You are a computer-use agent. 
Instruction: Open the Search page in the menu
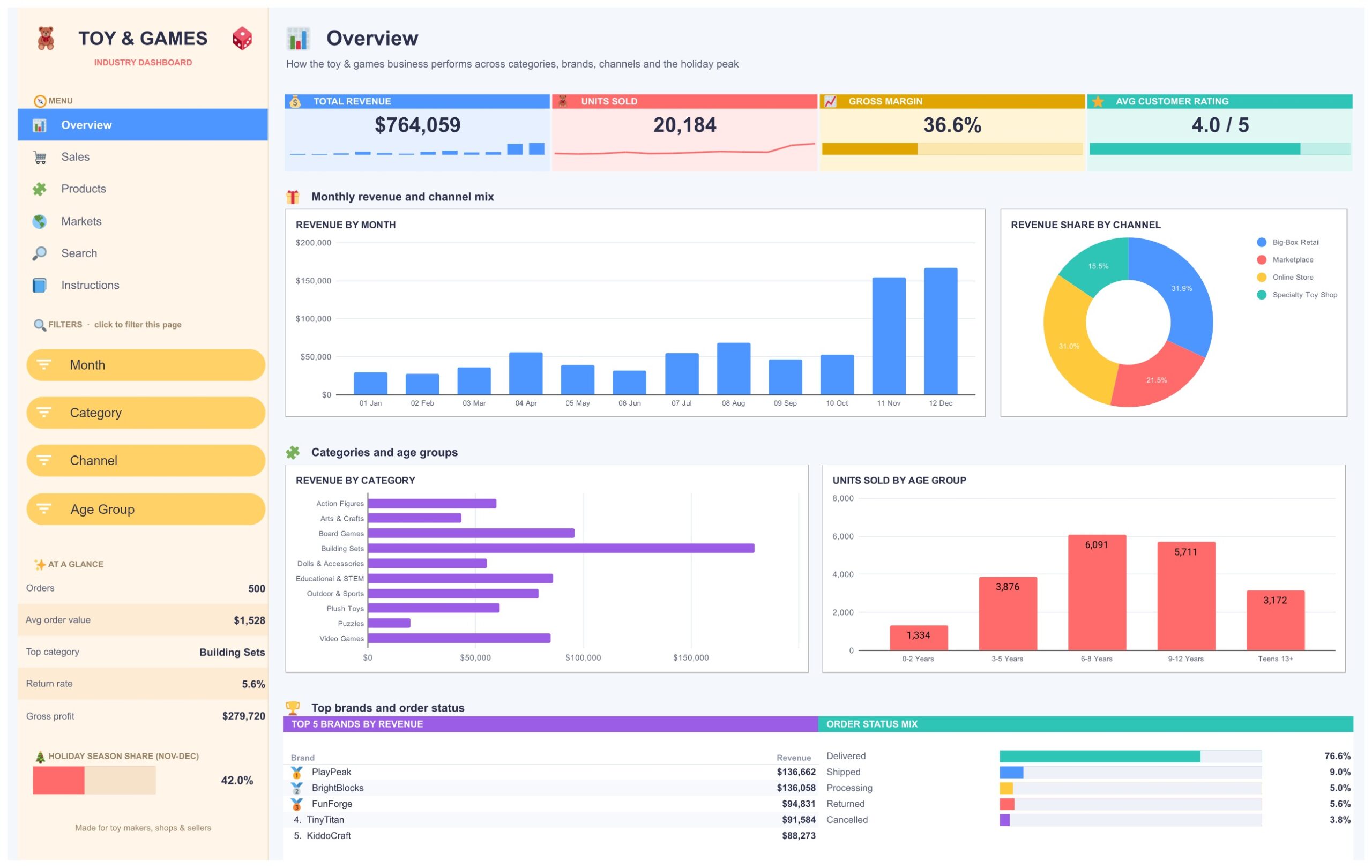[143, 253]
